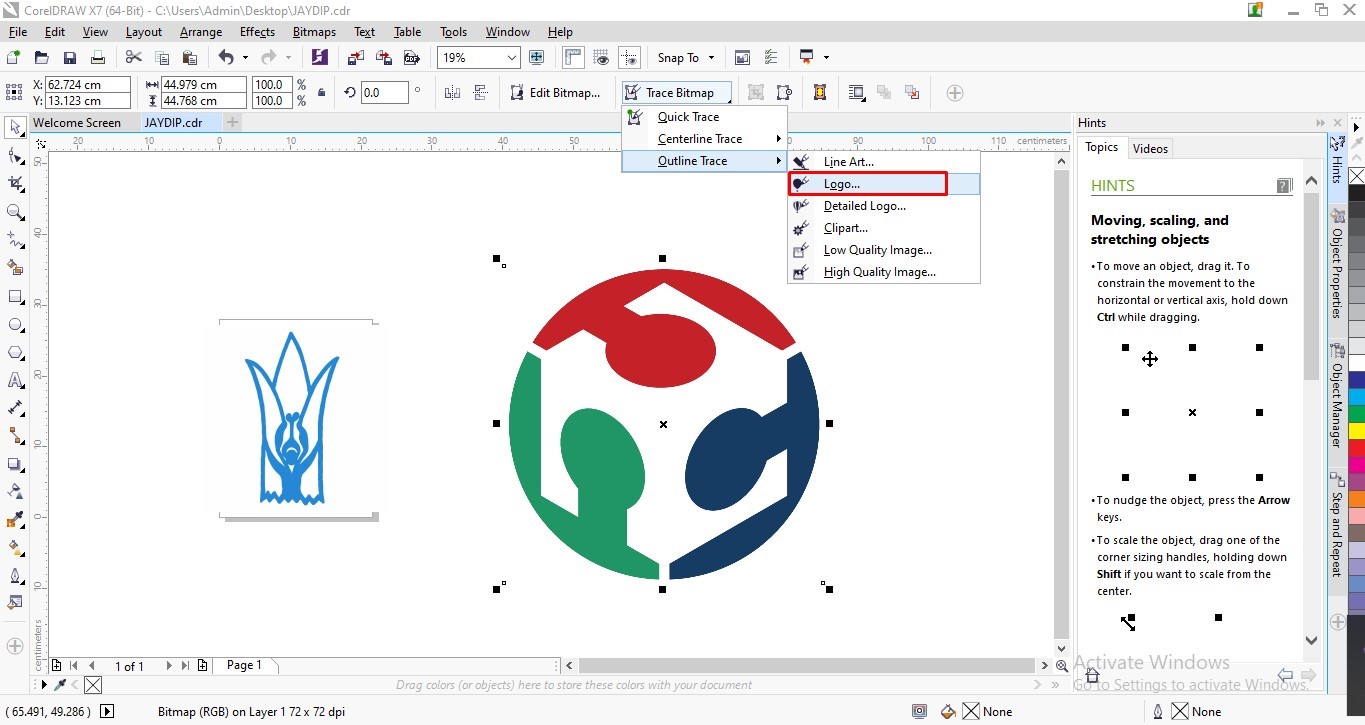This screenshot has width=1365, height=725.
Task: Click the New document icon
Action: (x=14, y=58)
